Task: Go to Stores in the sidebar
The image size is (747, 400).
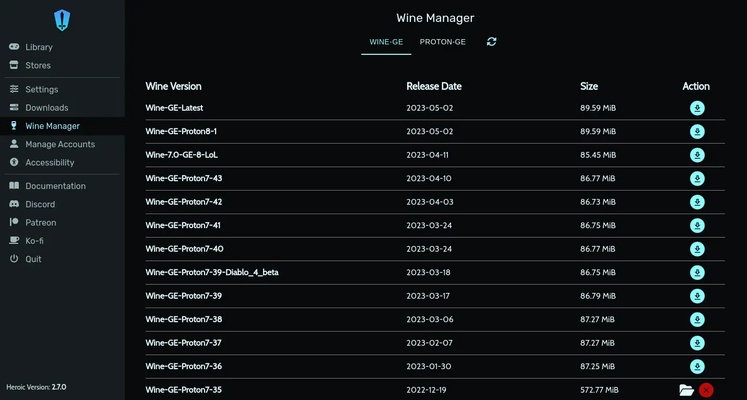Action: pos(38,65)
